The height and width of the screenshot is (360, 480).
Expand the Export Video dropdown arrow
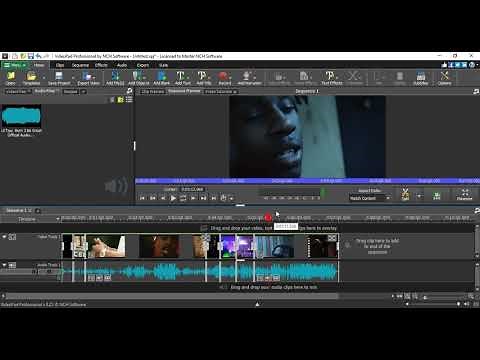(x=94, y=78)
